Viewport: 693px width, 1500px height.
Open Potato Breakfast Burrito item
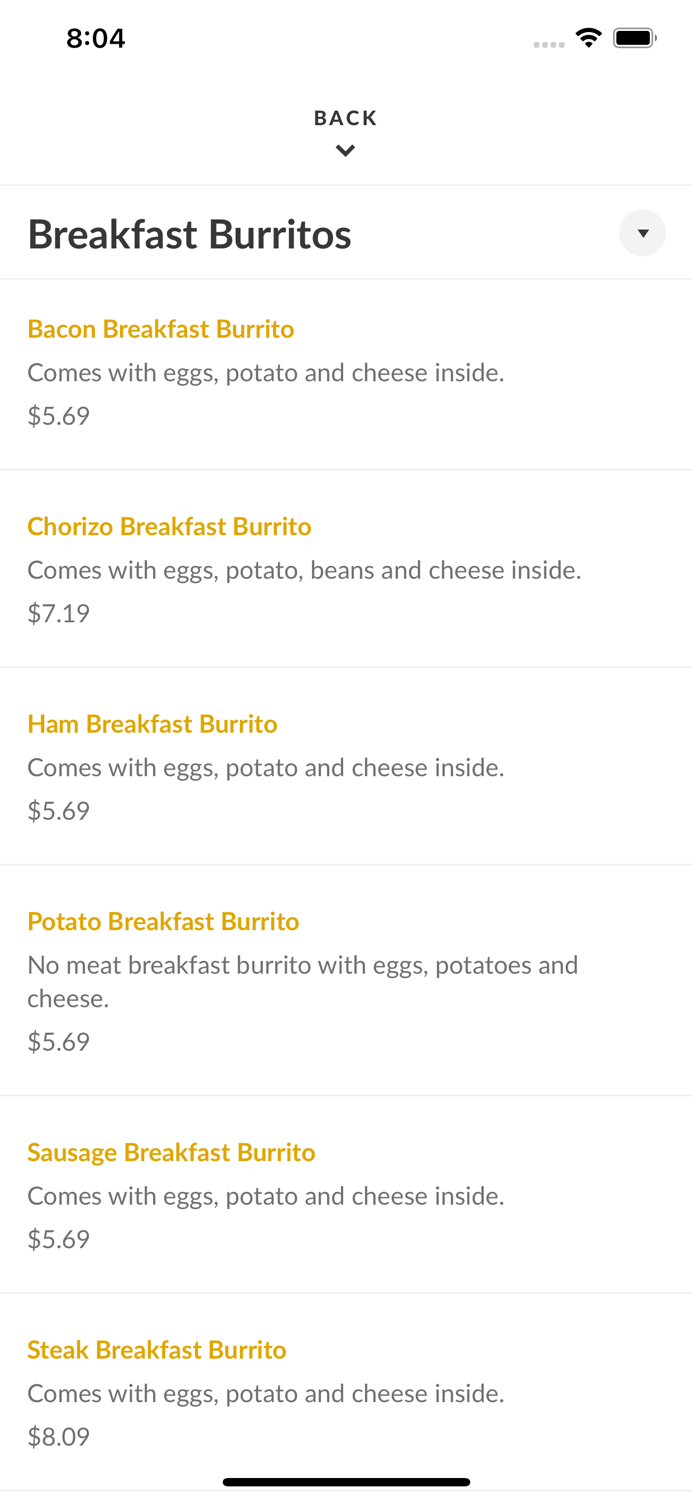pos(163,921)
